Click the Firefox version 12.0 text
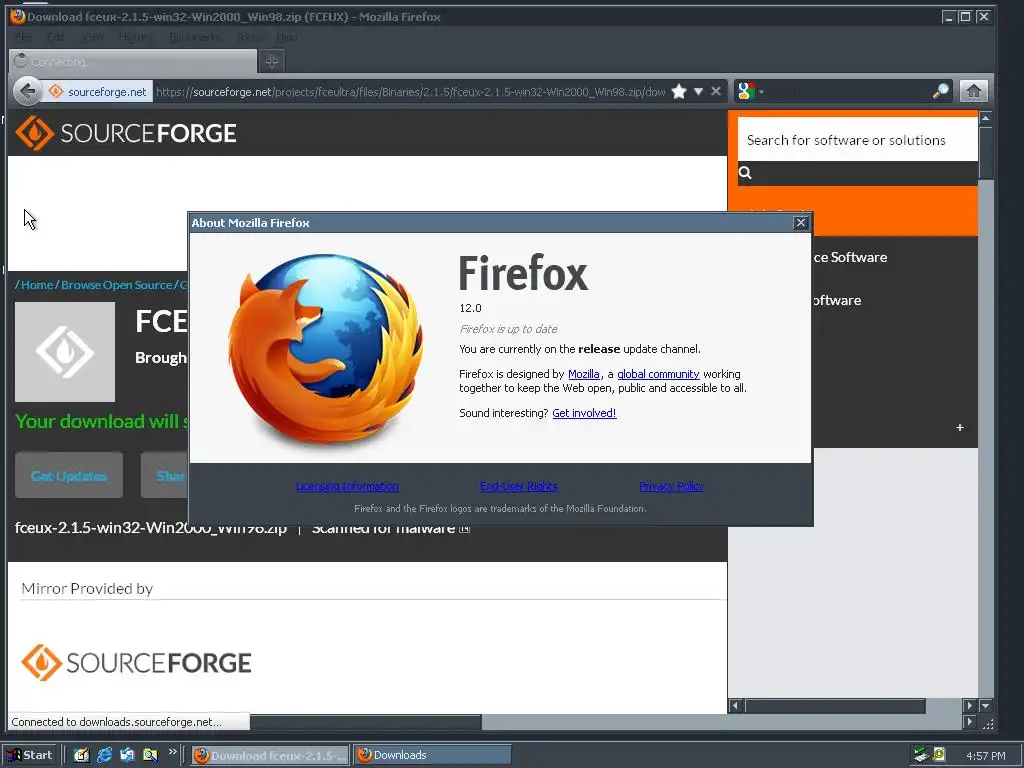The image size is (1024, 768). 470,308
